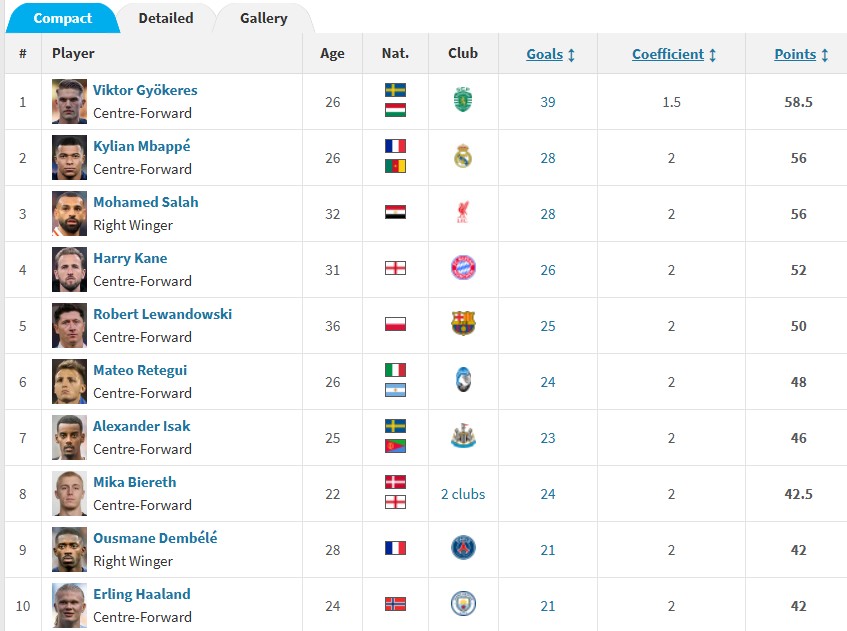
Task: Select the Compact view tab
Action: click(x=62, y=18)
